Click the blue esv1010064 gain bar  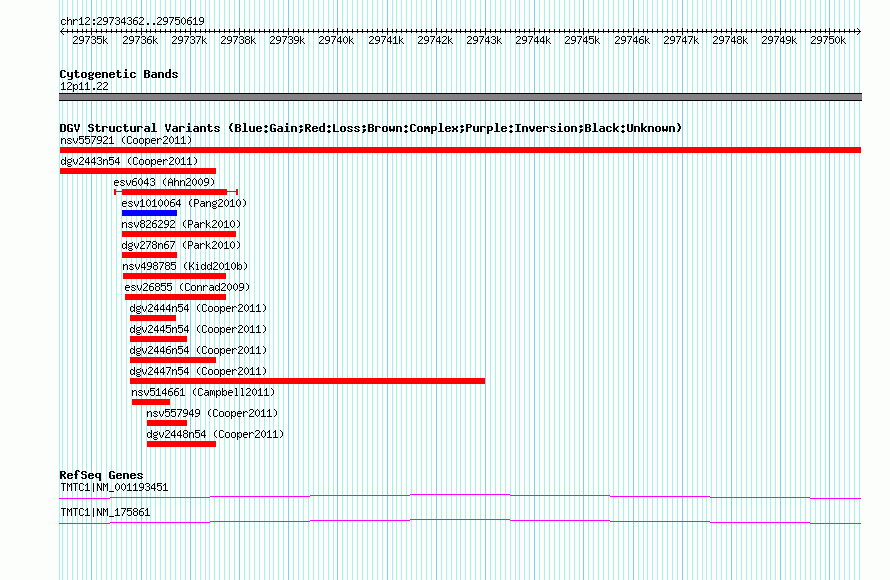[149, 213]
